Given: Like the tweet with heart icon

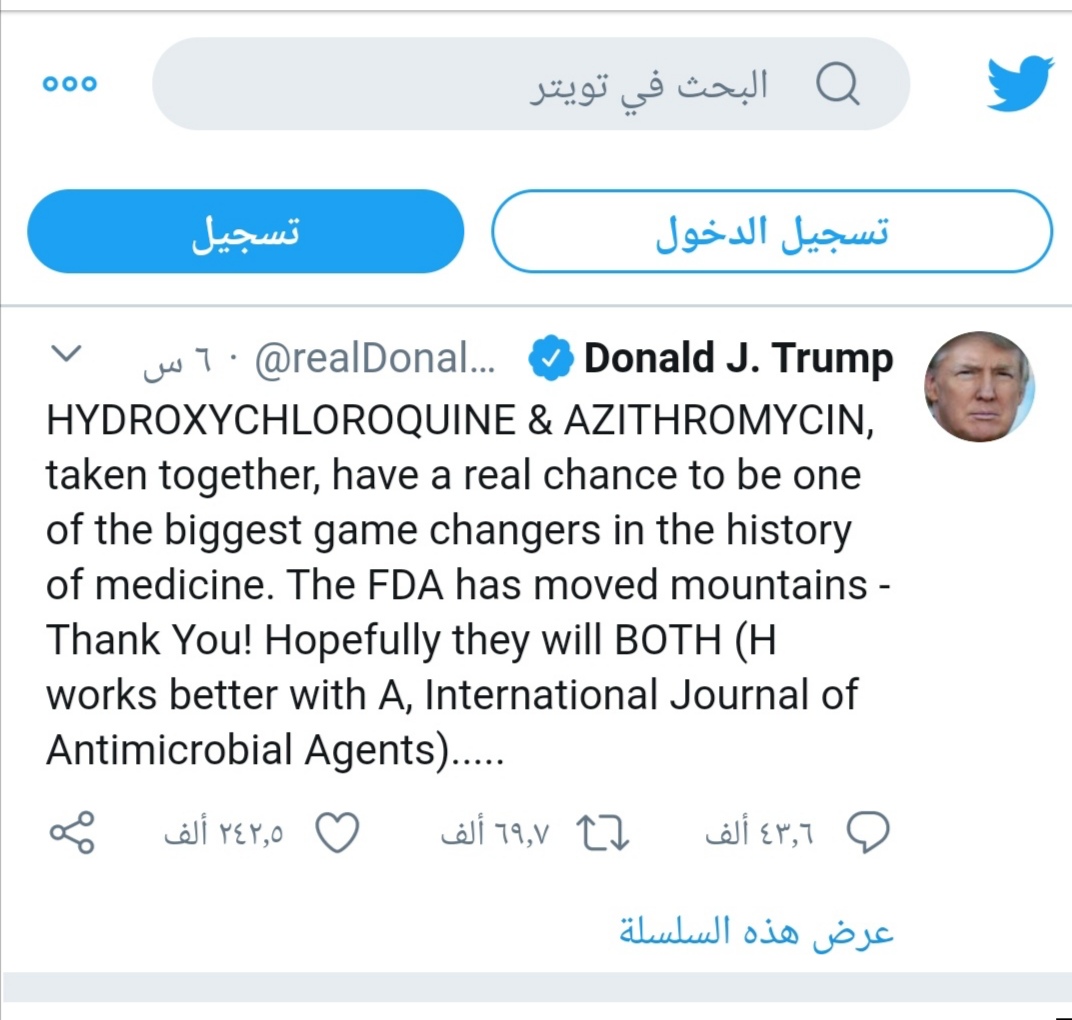Looking at the screenshot, I should point(337,833).
